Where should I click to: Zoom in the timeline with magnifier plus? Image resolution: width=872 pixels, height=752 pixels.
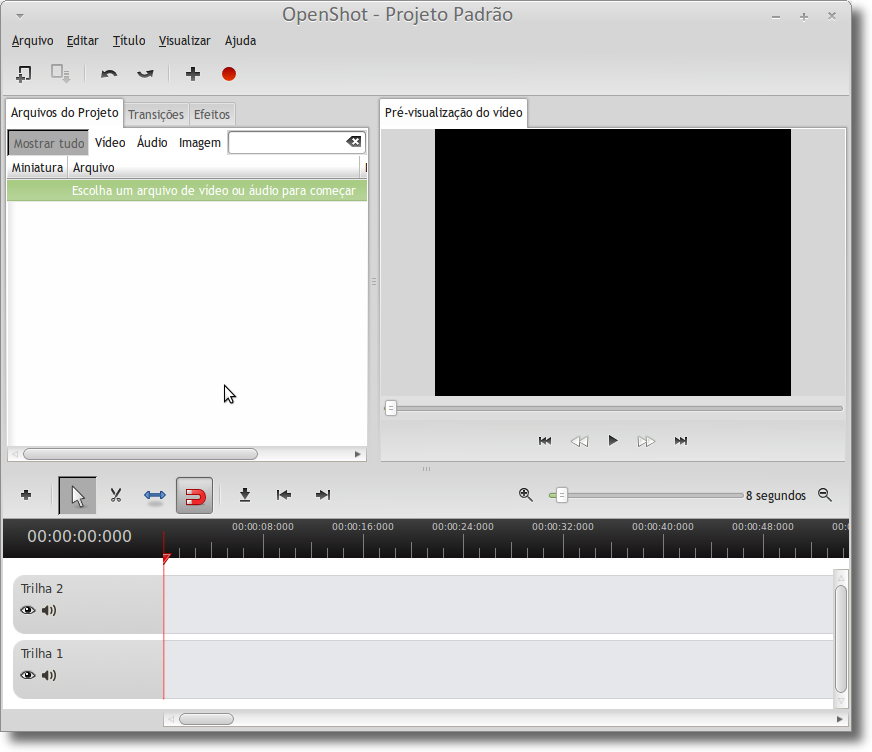click(526, 495)
